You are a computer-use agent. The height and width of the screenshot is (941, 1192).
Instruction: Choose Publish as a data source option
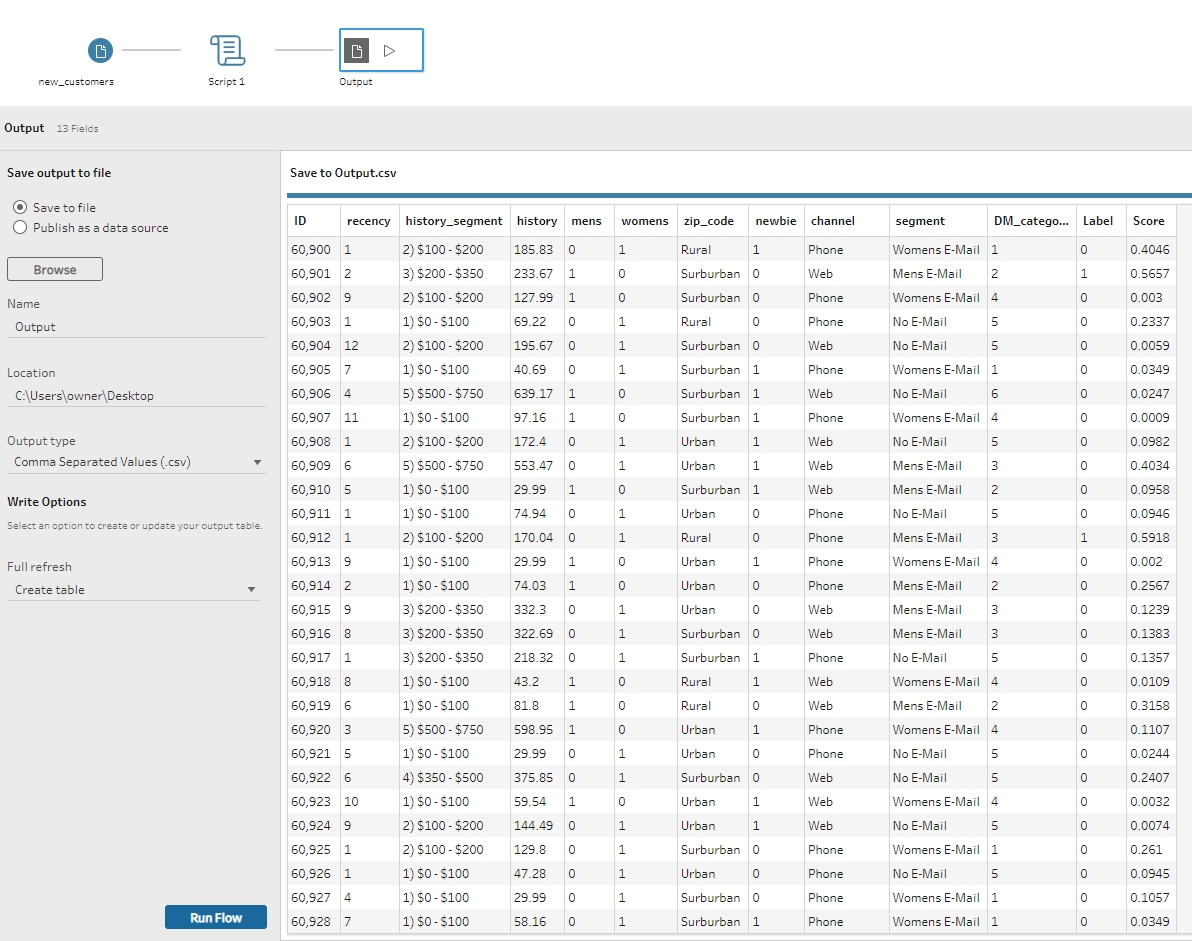pos(20,228)
